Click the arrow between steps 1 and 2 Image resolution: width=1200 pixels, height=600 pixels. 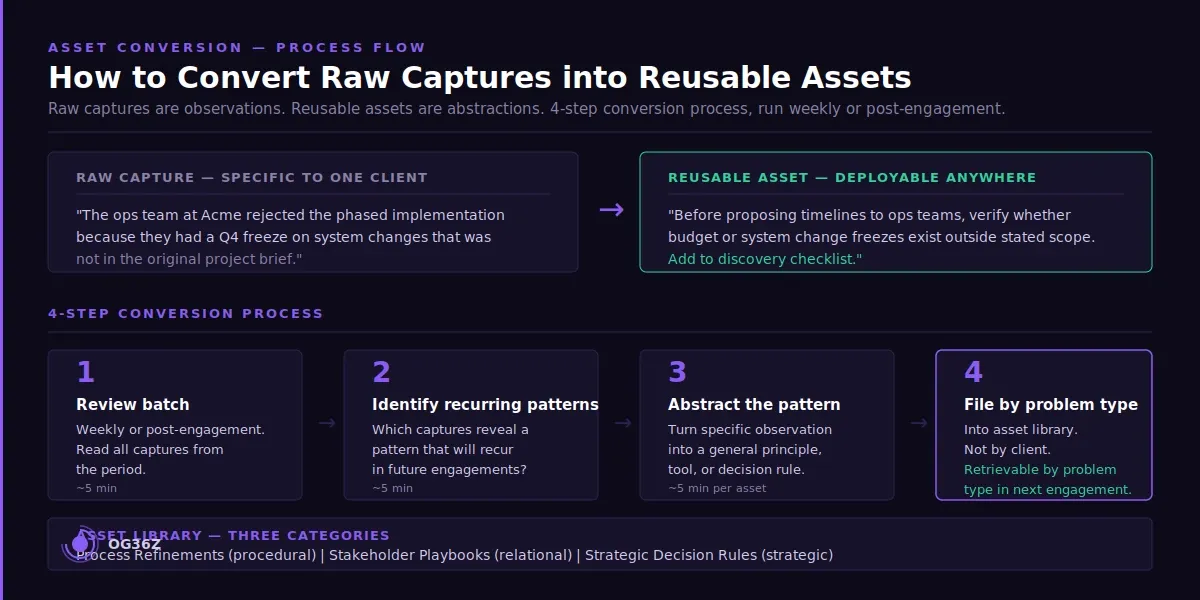pyautogui.click(x=327, y=424)
